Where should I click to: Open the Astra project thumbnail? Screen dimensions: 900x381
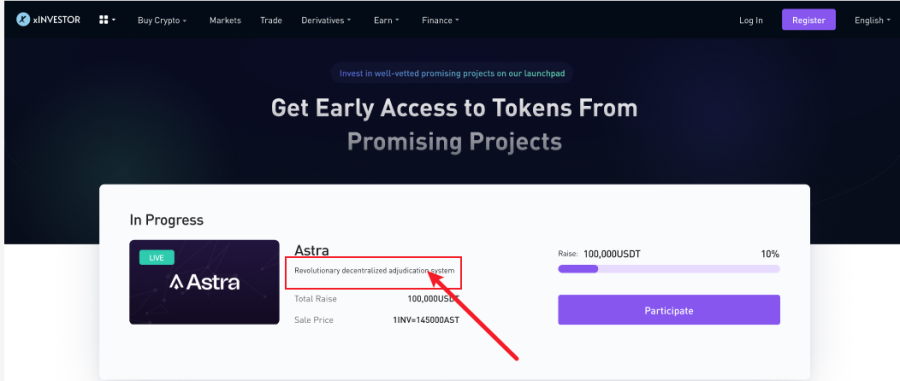click(x=204, y=282)
